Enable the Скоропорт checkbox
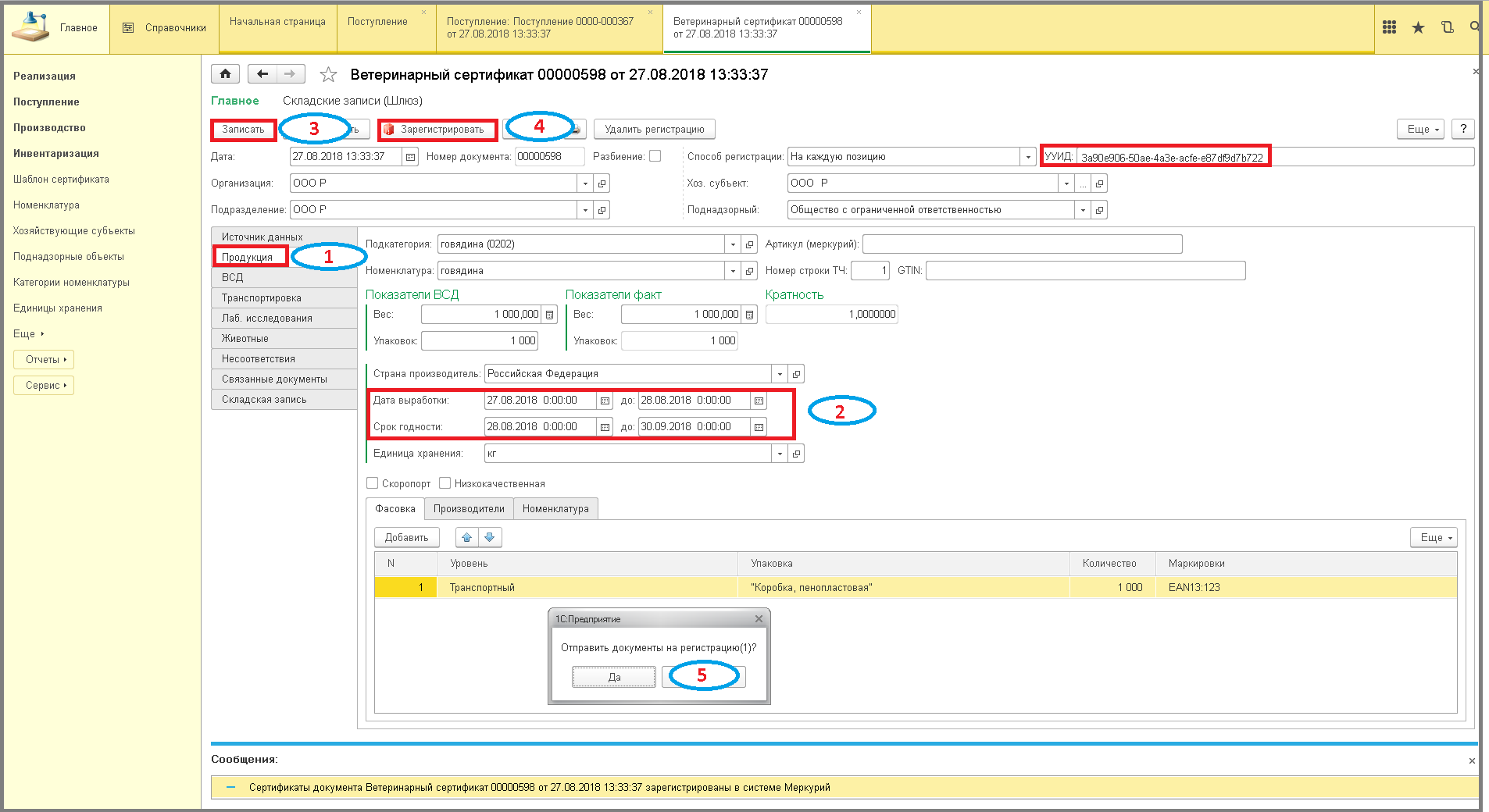The width and height of the screenshot is (1489, 812). [x=373, y=483]
